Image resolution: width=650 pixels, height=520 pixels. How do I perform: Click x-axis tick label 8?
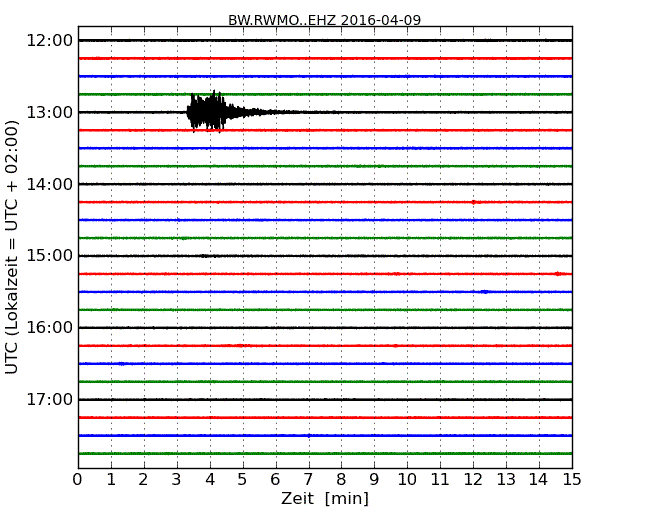coord(341,480)
